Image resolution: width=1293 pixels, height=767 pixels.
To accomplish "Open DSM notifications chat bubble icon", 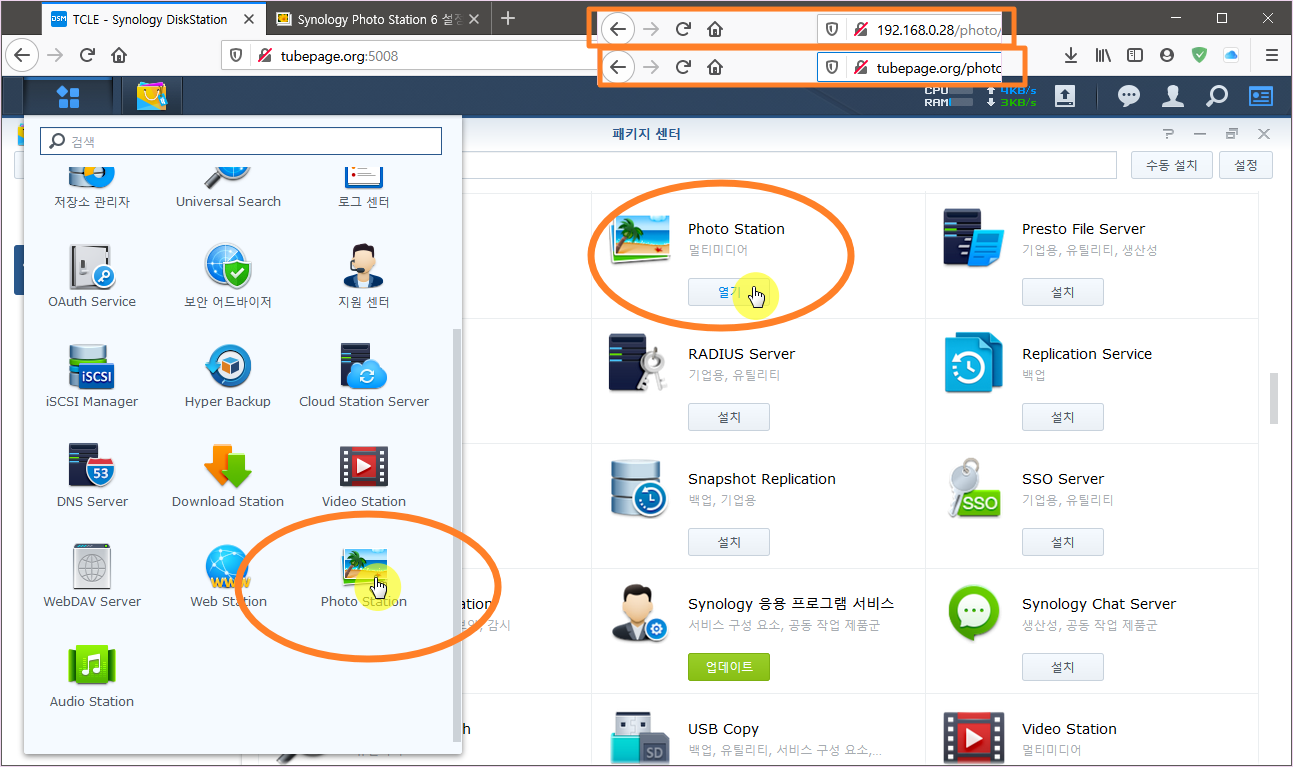I will tap(1129, 96).
